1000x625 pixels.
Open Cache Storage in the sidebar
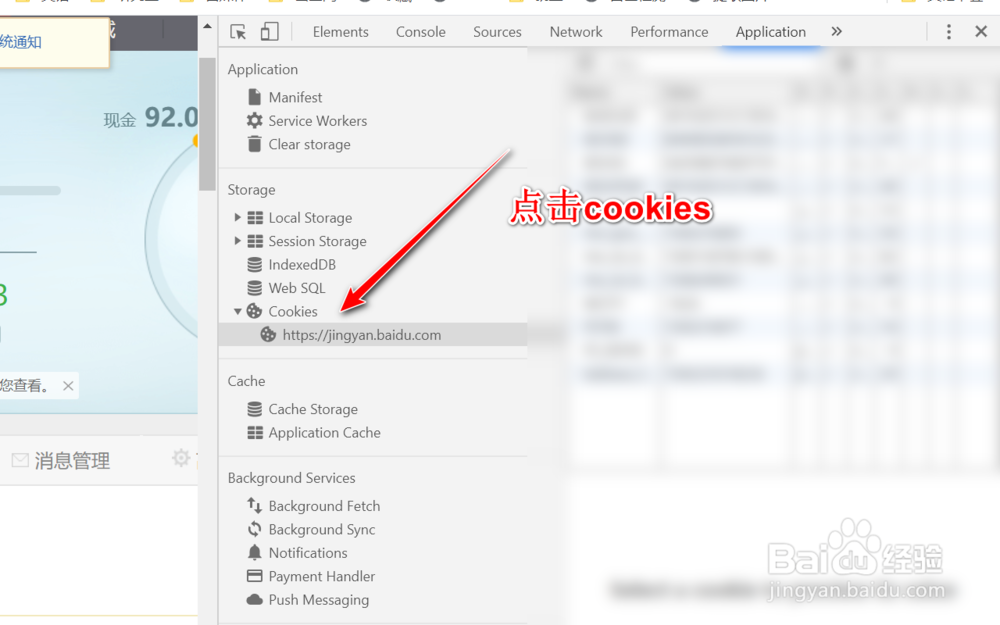[x=312, y=409]
